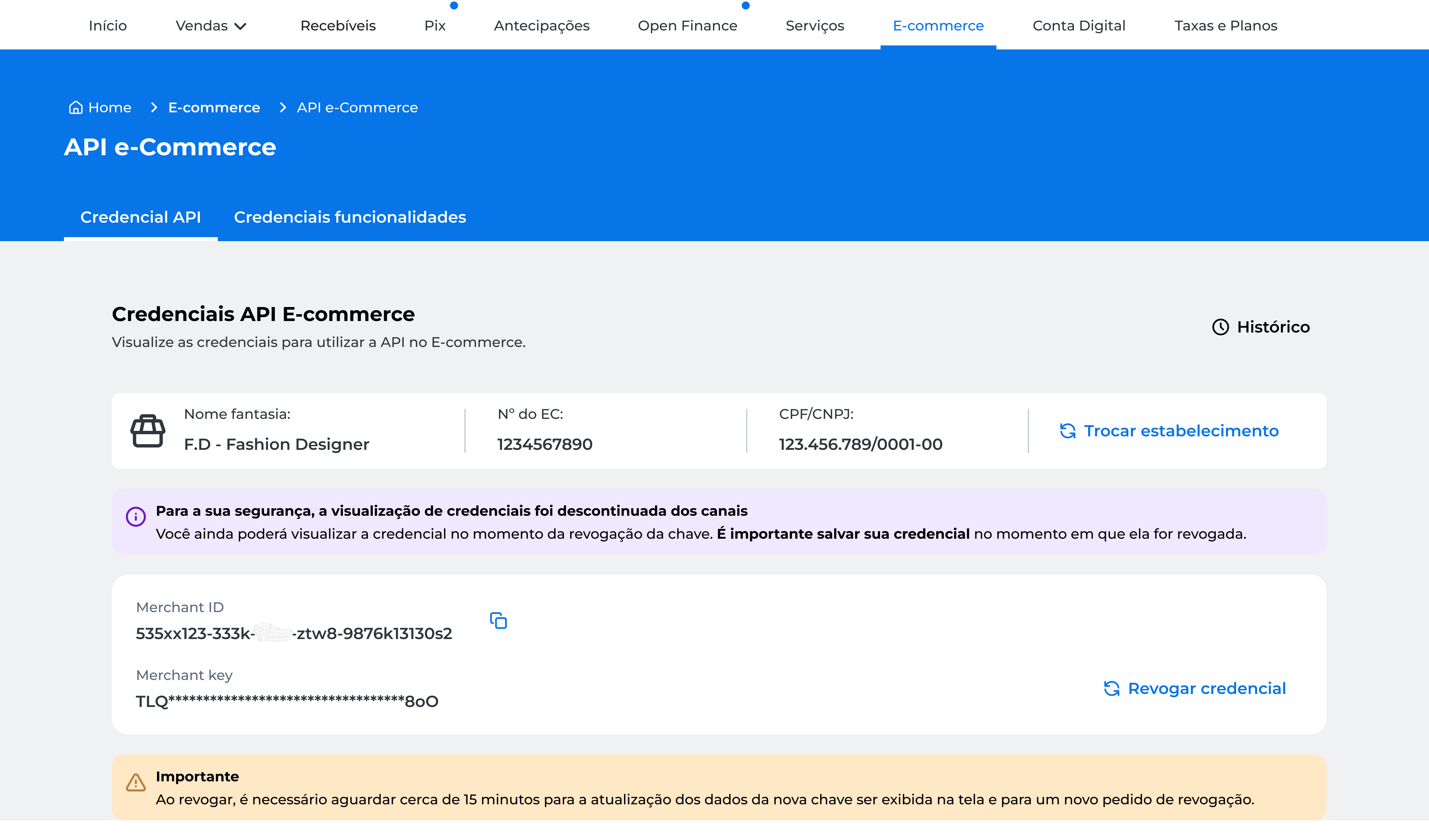The width and height of the screenshot is (1429, 840).
Task: Click the masked Merchant key value TLQ...8oO
Action: 287,701
